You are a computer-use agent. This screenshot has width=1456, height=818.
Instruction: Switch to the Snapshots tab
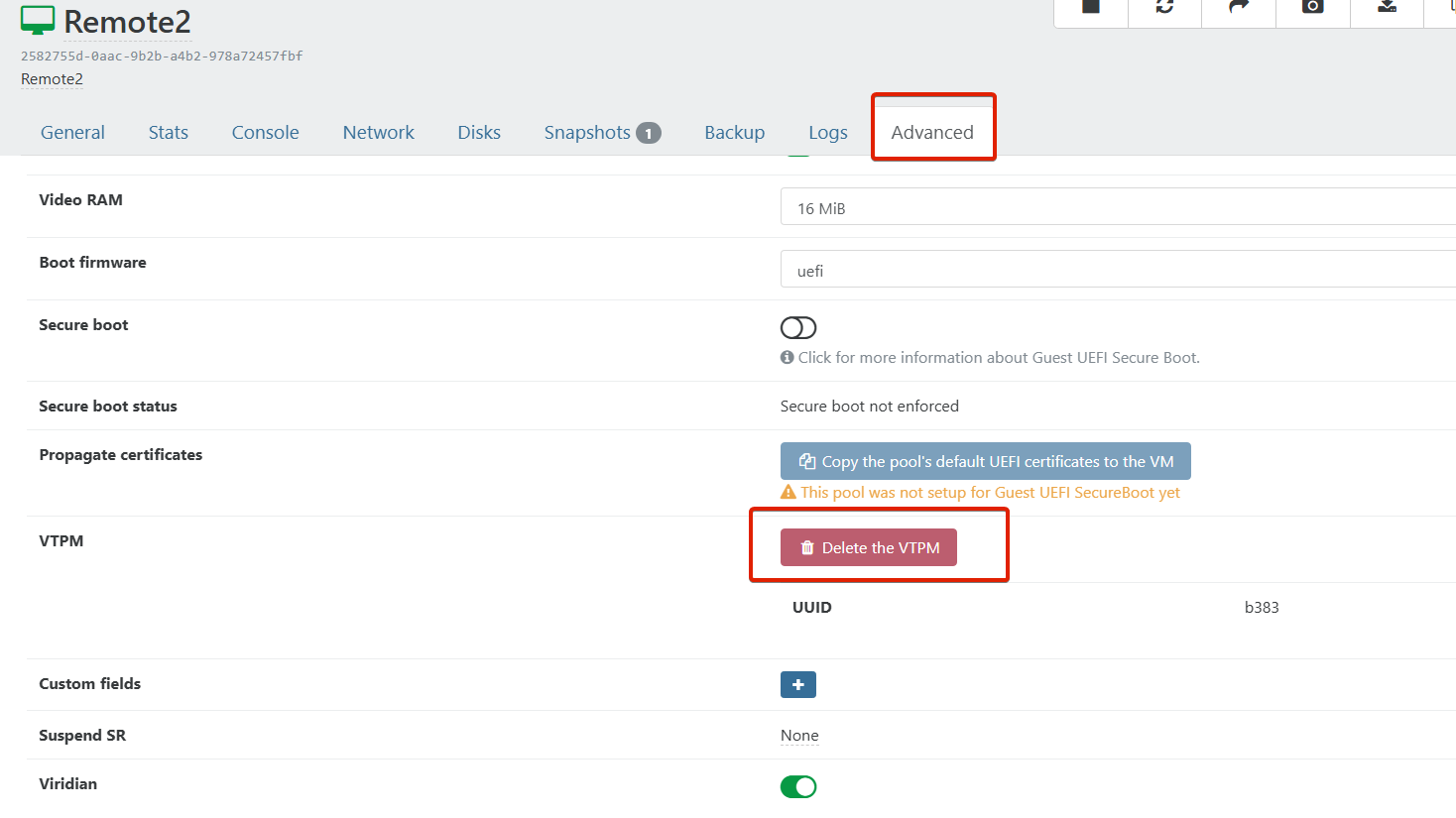click(x=601, y=133)
